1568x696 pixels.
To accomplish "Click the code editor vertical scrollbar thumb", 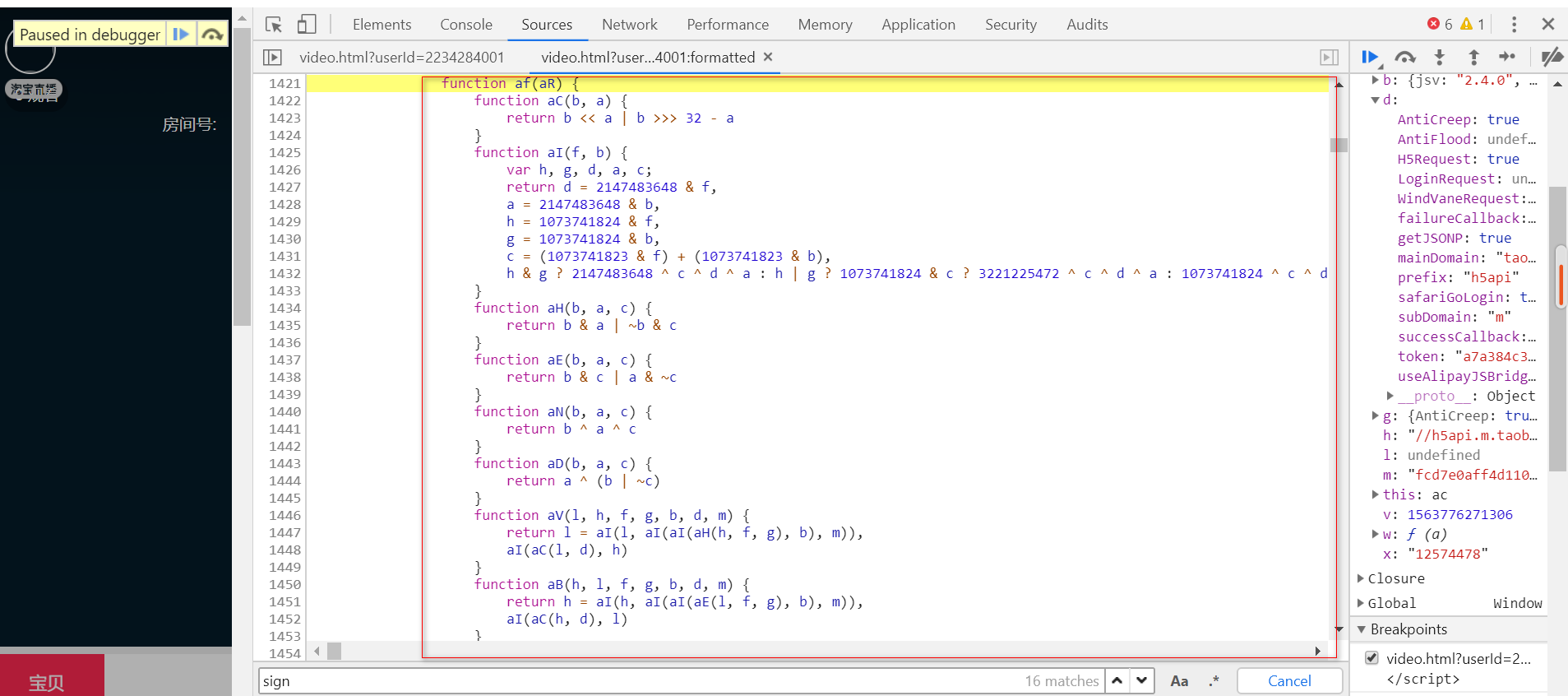I will point(1339,146).
